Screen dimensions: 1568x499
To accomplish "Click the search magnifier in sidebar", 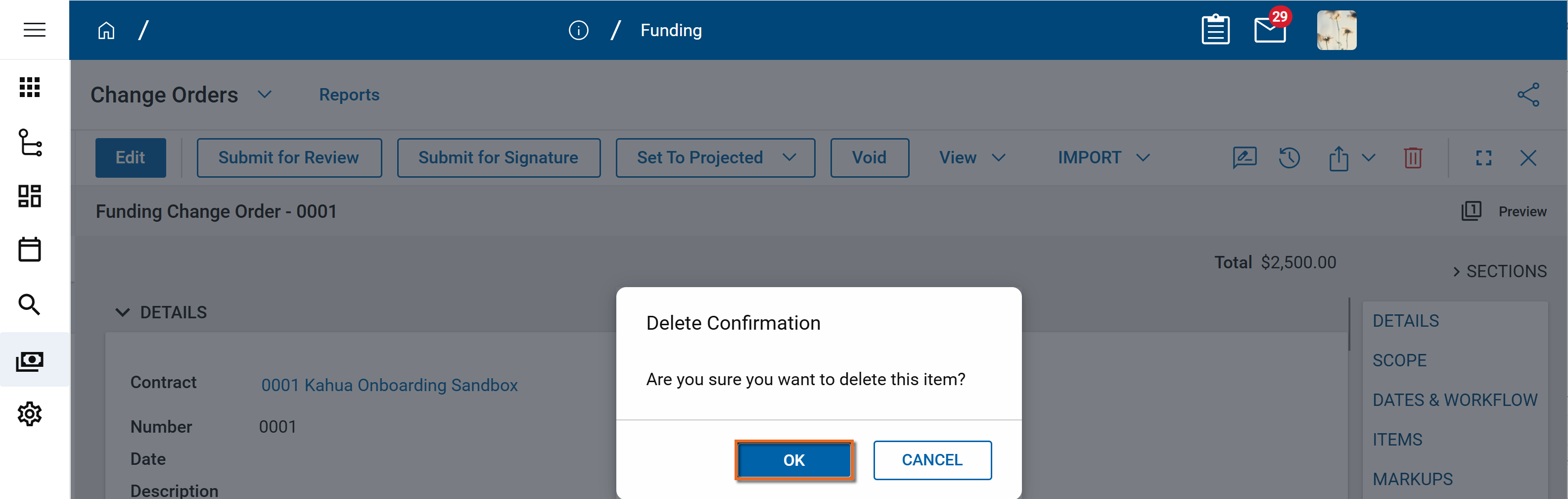I will (x=29, y=304).
